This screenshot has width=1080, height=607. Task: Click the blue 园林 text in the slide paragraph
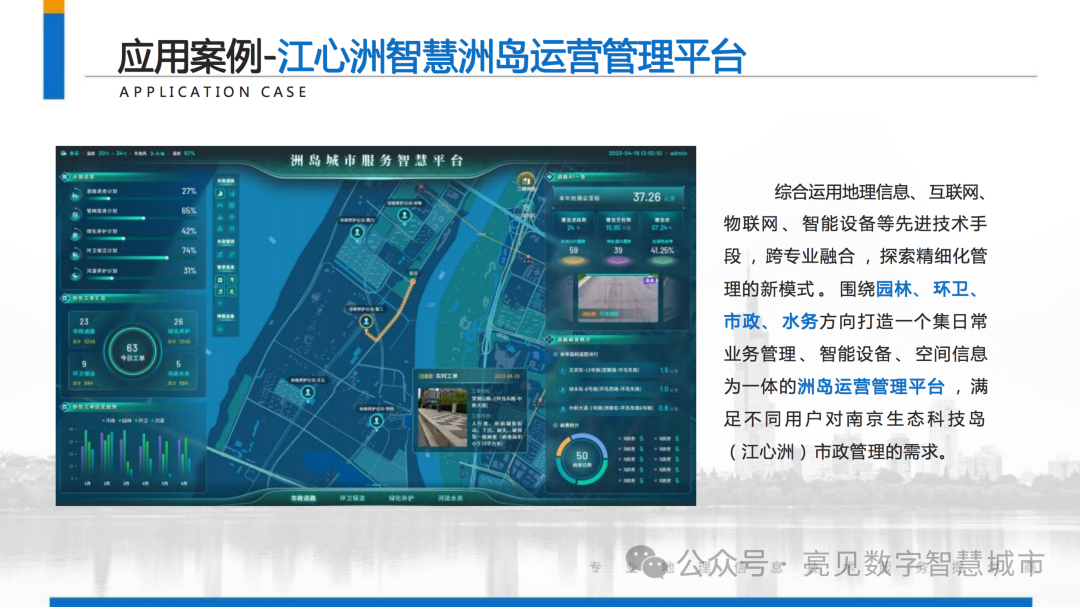pos(894,289)
